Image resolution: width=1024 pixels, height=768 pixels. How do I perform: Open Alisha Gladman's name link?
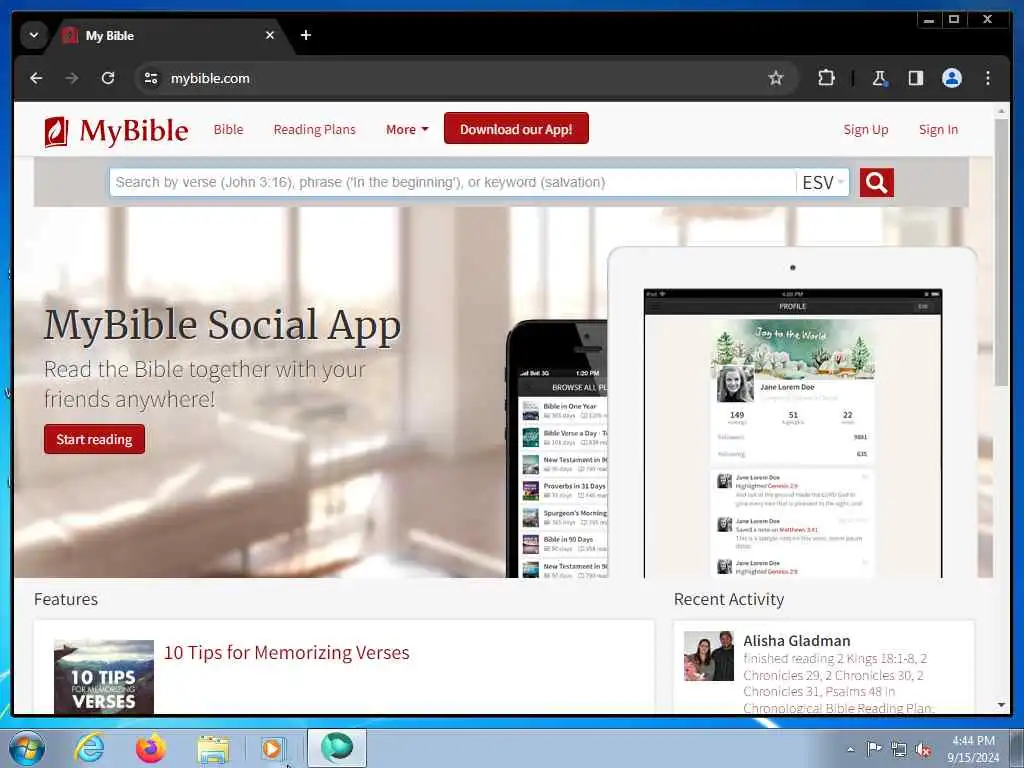tap(796, 641)
